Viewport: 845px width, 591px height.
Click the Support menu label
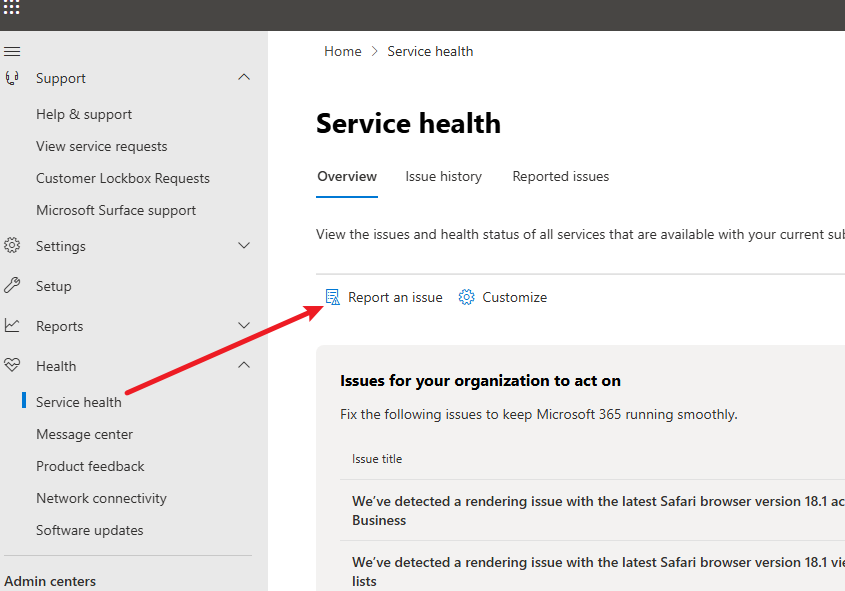(x=61, y=79)
